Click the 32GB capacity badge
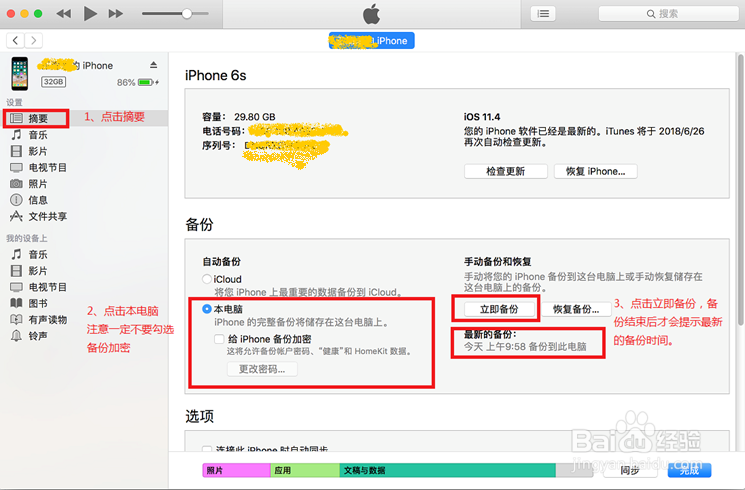The image size is (745, 490). point(53,82)
